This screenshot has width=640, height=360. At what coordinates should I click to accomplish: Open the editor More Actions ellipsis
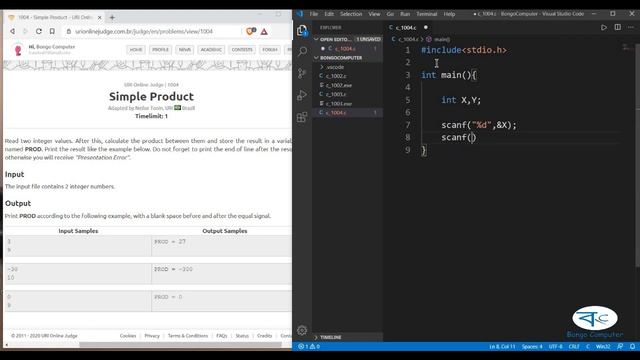pos(631,27)
